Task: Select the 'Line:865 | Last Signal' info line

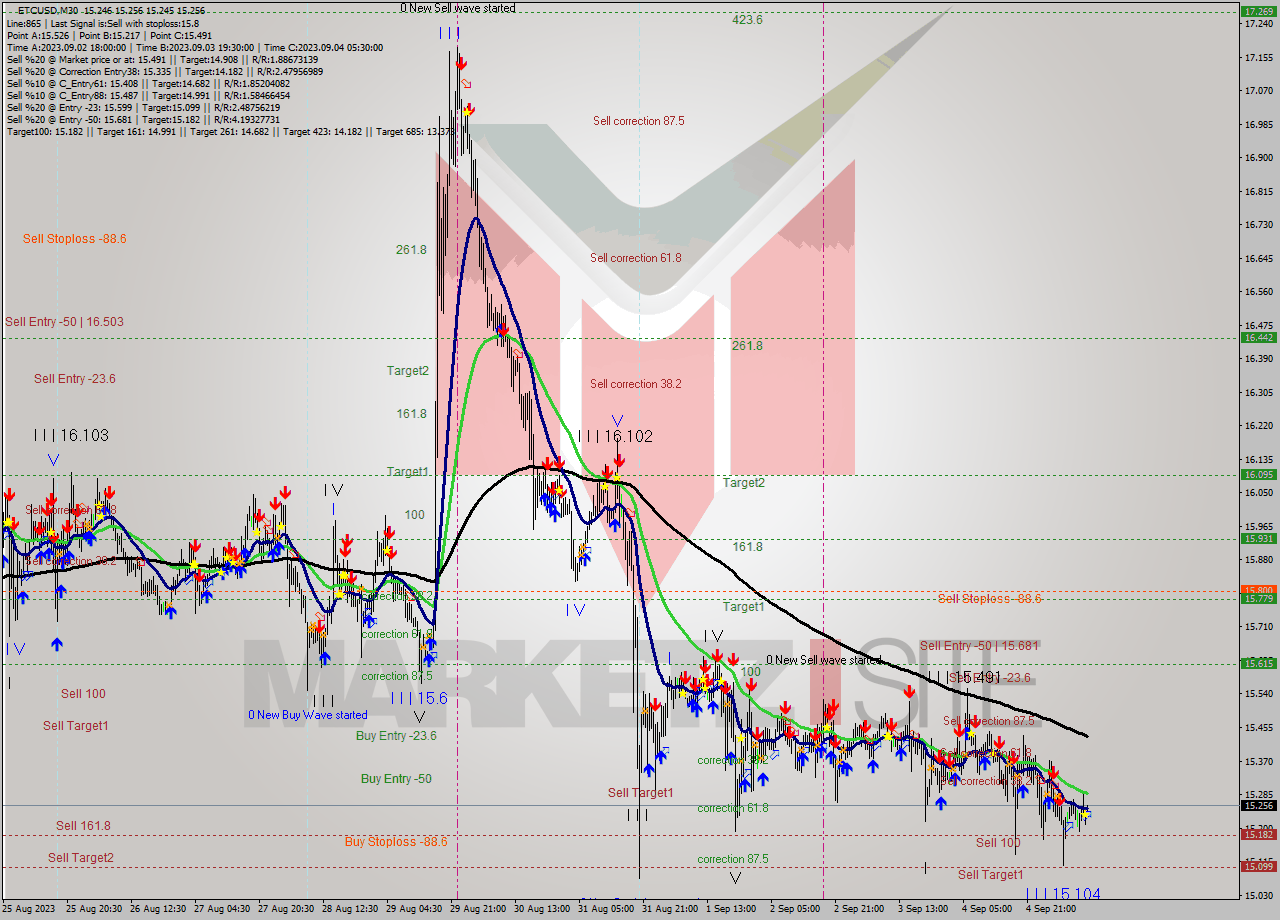Action: (102, 23)
